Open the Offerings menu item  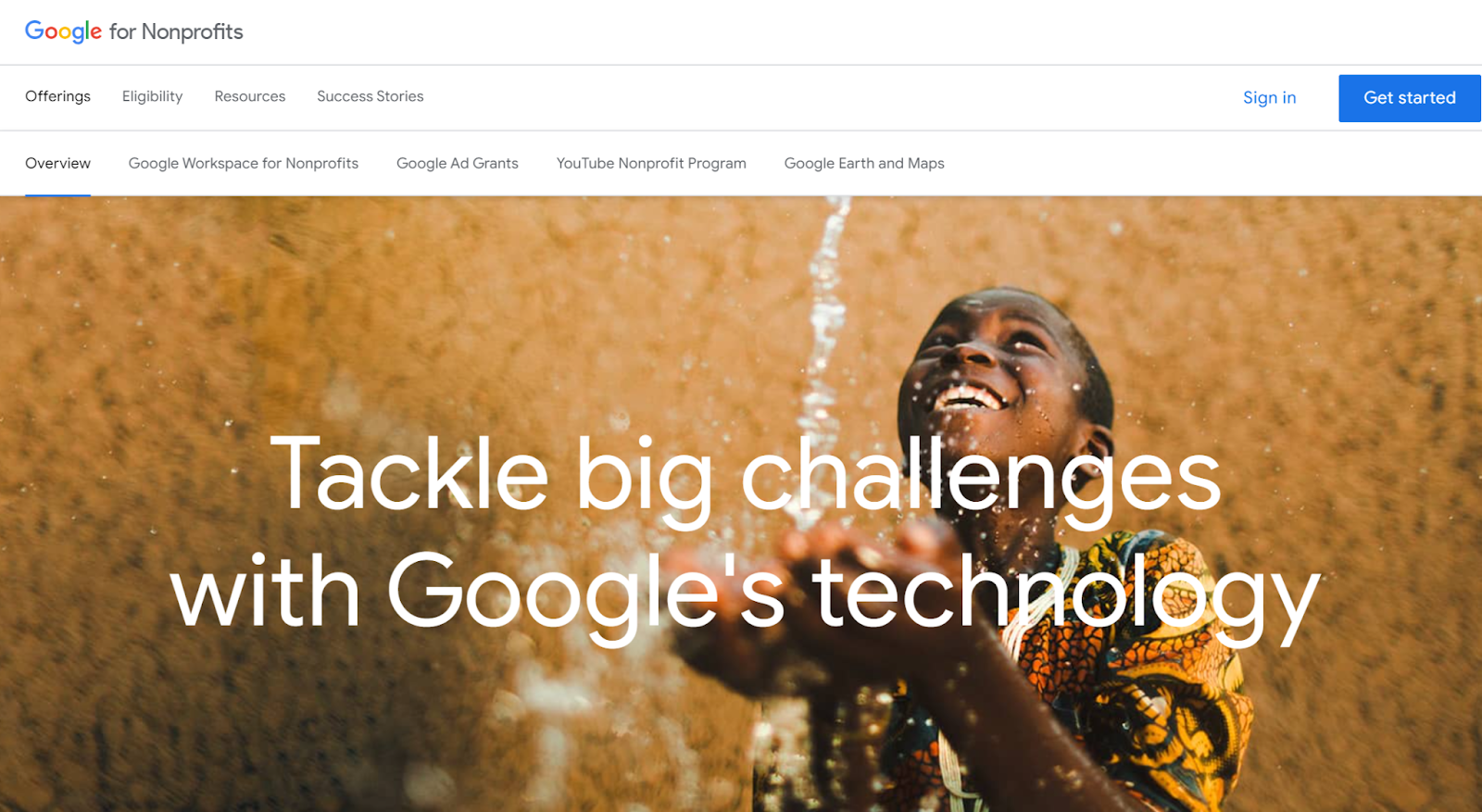point(57,96)
